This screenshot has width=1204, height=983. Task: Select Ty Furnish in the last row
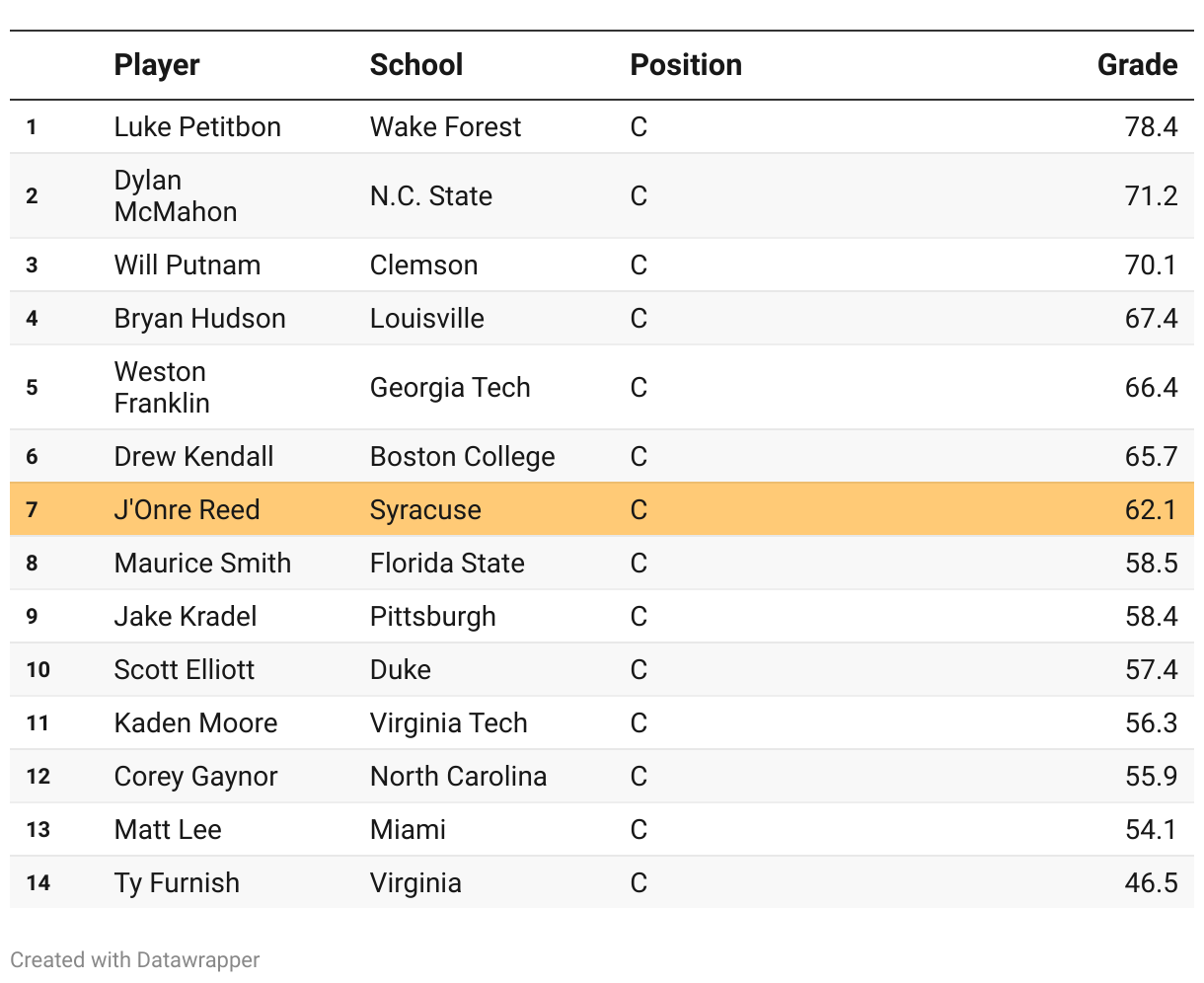177,883
